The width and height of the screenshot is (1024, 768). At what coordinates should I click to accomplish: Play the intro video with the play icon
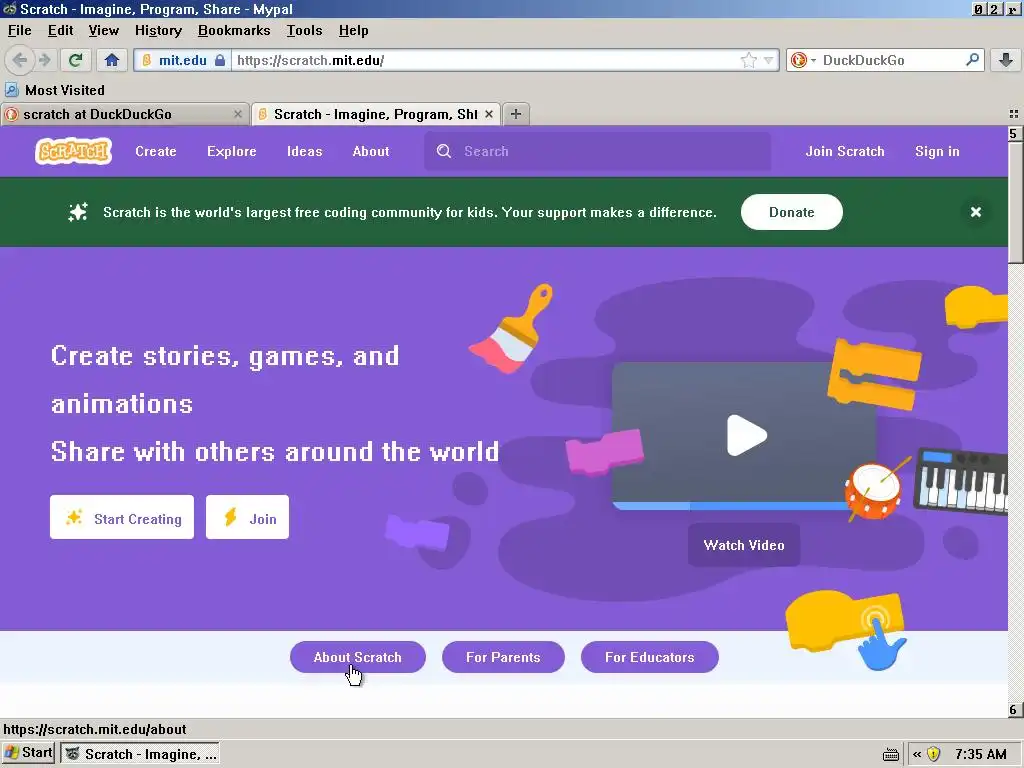(746, 435)
